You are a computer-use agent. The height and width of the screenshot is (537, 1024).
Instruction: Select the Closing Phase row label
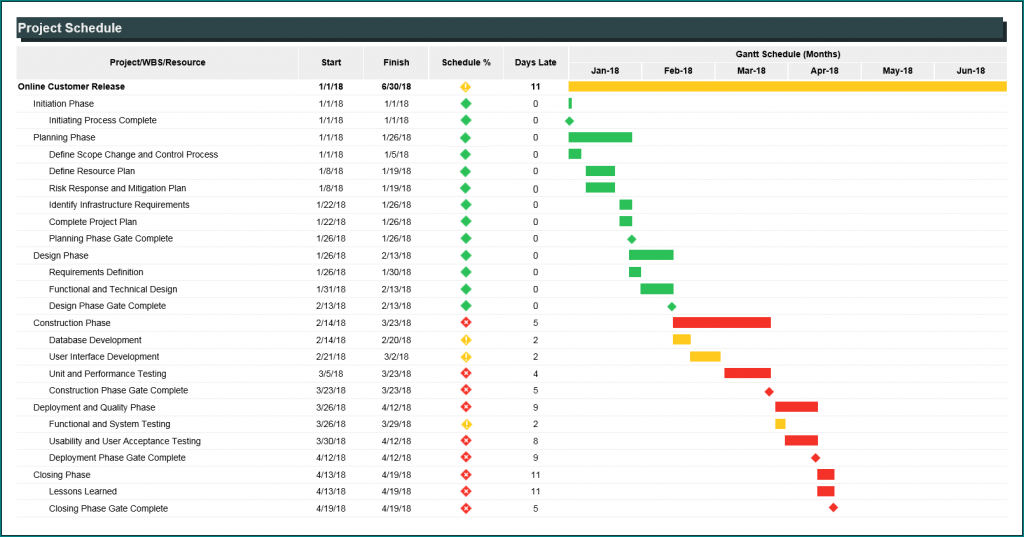click(61, 475)
